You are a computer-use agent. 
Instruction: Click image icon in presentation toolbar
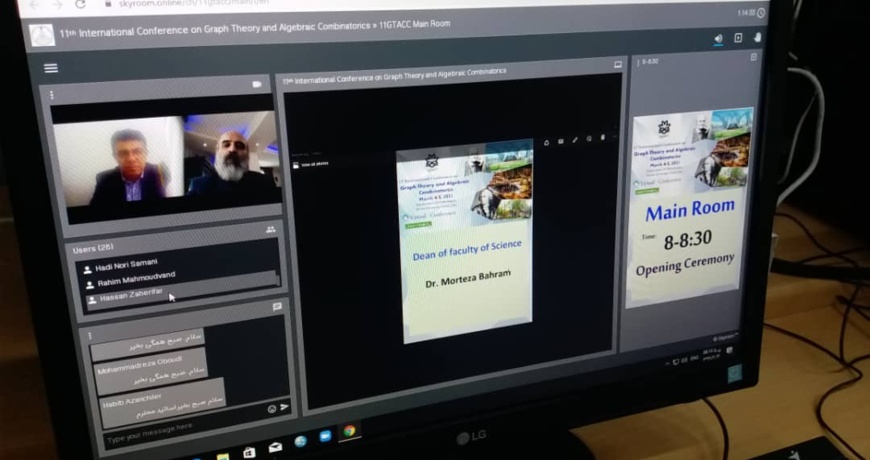pyautogui.click(x=561, y=141)
